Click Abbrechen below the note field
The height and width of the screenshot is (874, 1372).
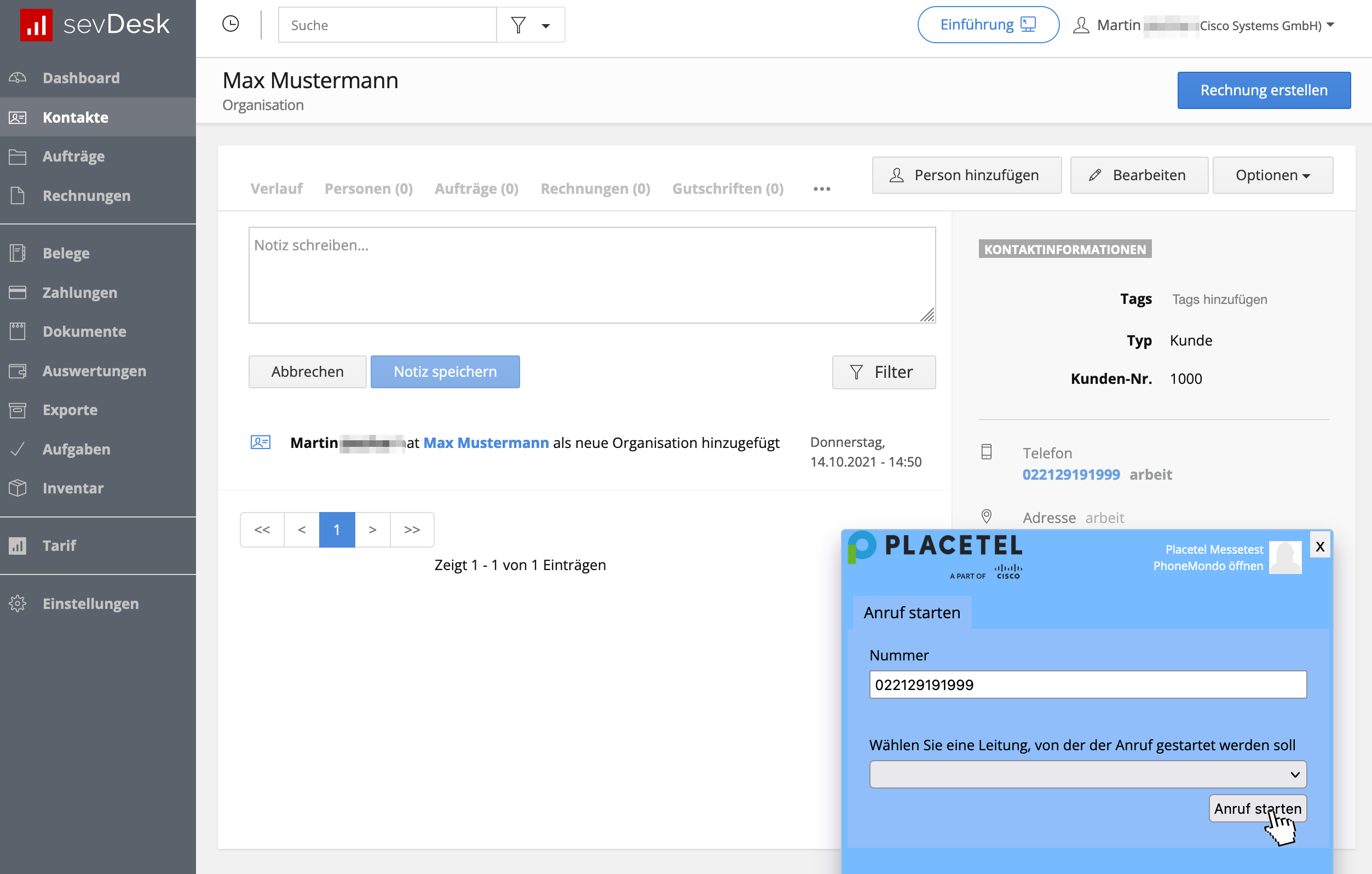(307, 371)
